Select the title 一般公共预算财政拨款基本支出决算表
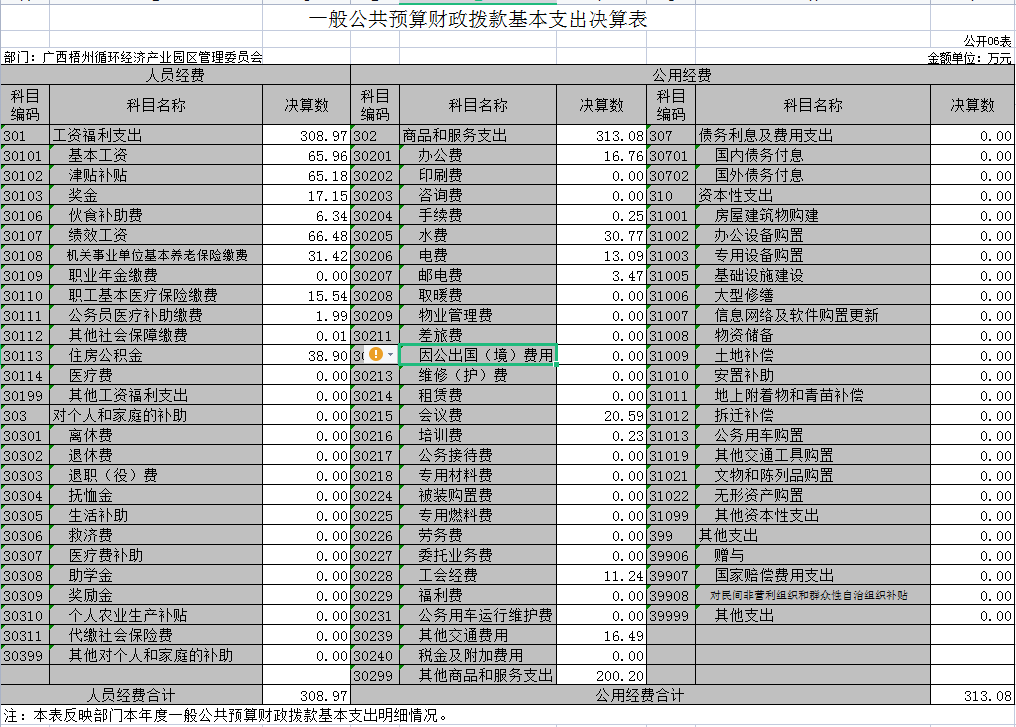This screenshot has width=1016, height=727. 478,19
